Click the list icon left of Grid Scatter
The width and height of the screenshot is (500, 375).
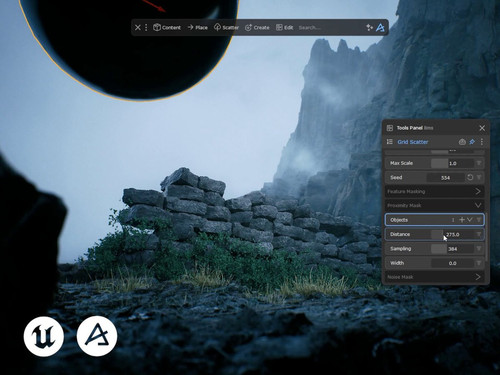click(389, 142)
